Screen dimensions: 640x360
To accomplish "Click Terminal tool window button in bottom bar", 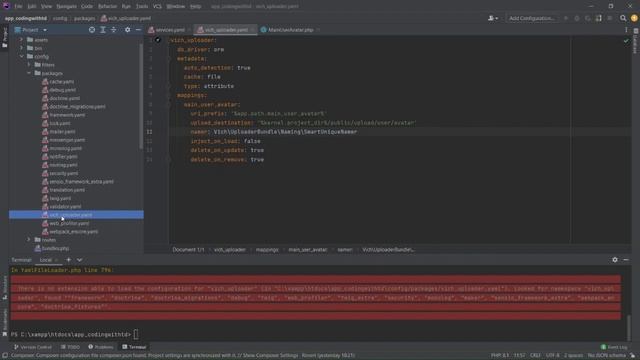I will tap(134, 347).
